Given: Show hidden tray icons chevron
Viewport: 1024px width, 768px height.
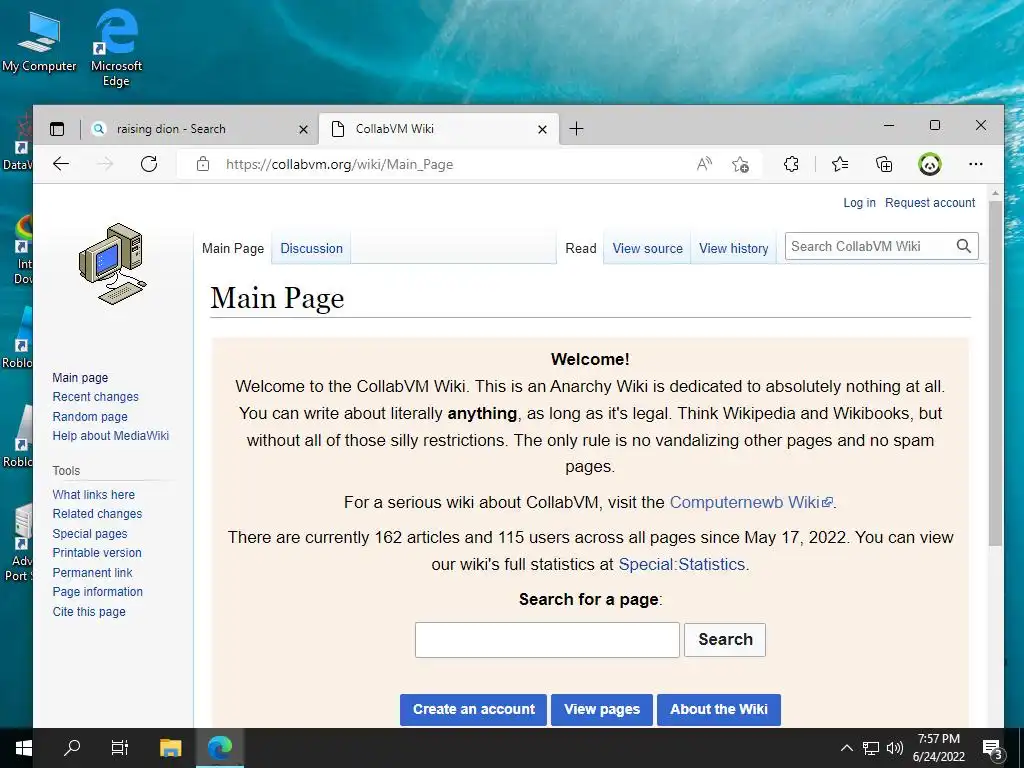Looking at the screenshot, I should 846,748.
